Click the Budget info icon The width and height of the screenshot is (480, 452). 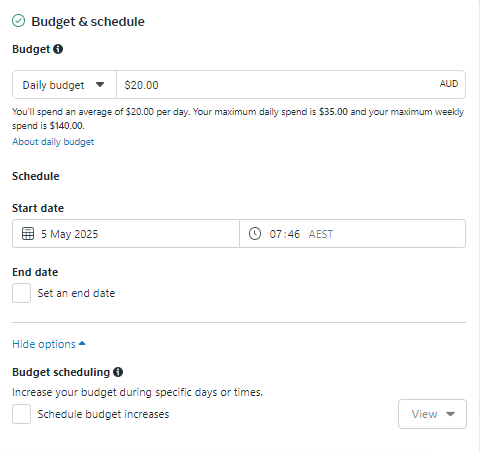coord(58,49)
